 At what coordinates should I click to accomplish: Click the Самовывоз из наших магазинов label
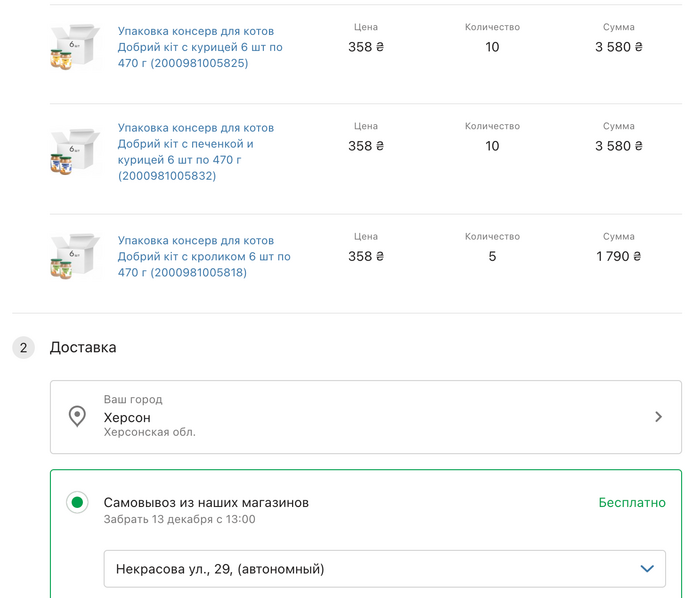pos(206,502)
